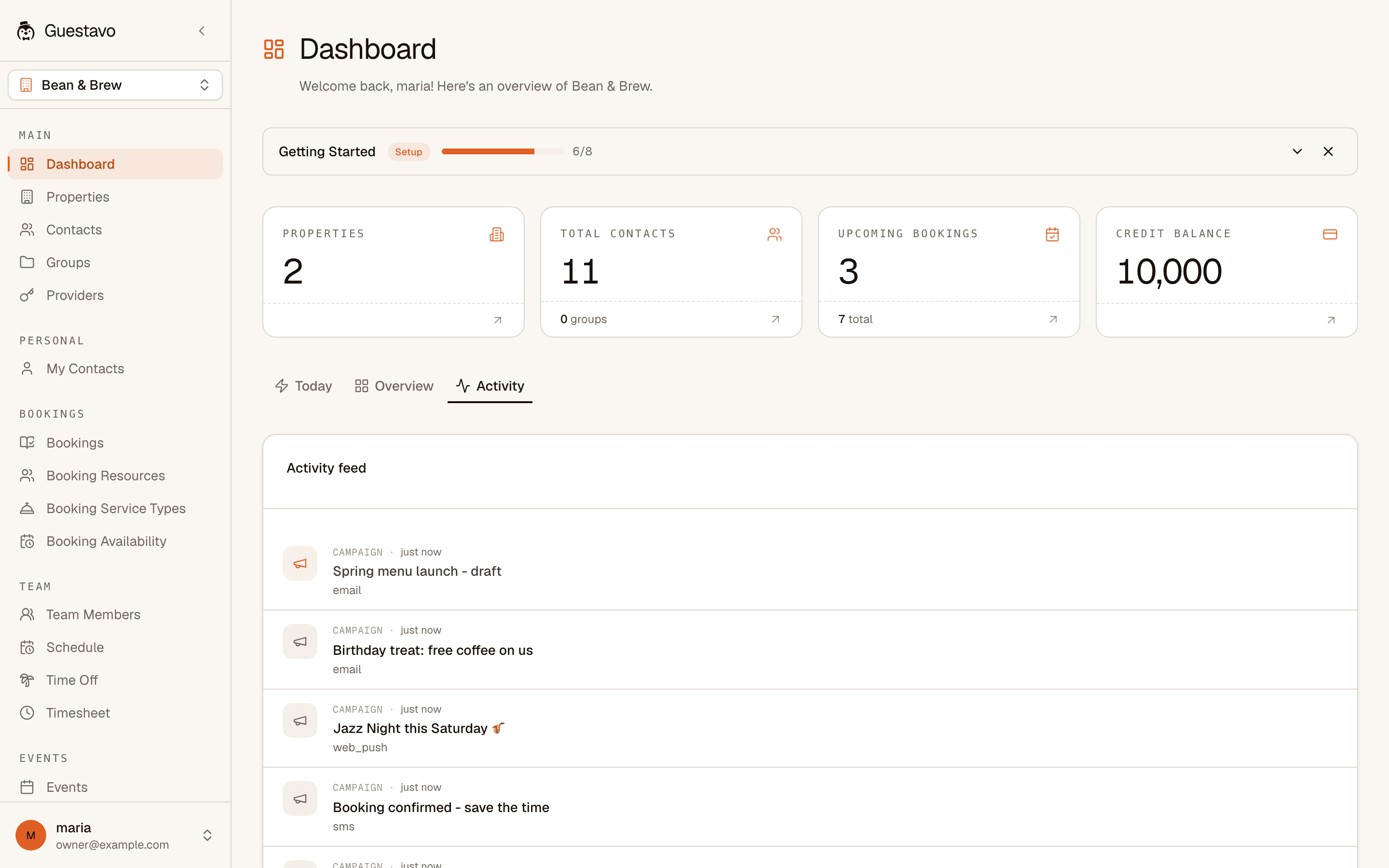Open Contacts in the sidebar
Image resolution: width=1389 pixels, height=868 pixels.
115,230
